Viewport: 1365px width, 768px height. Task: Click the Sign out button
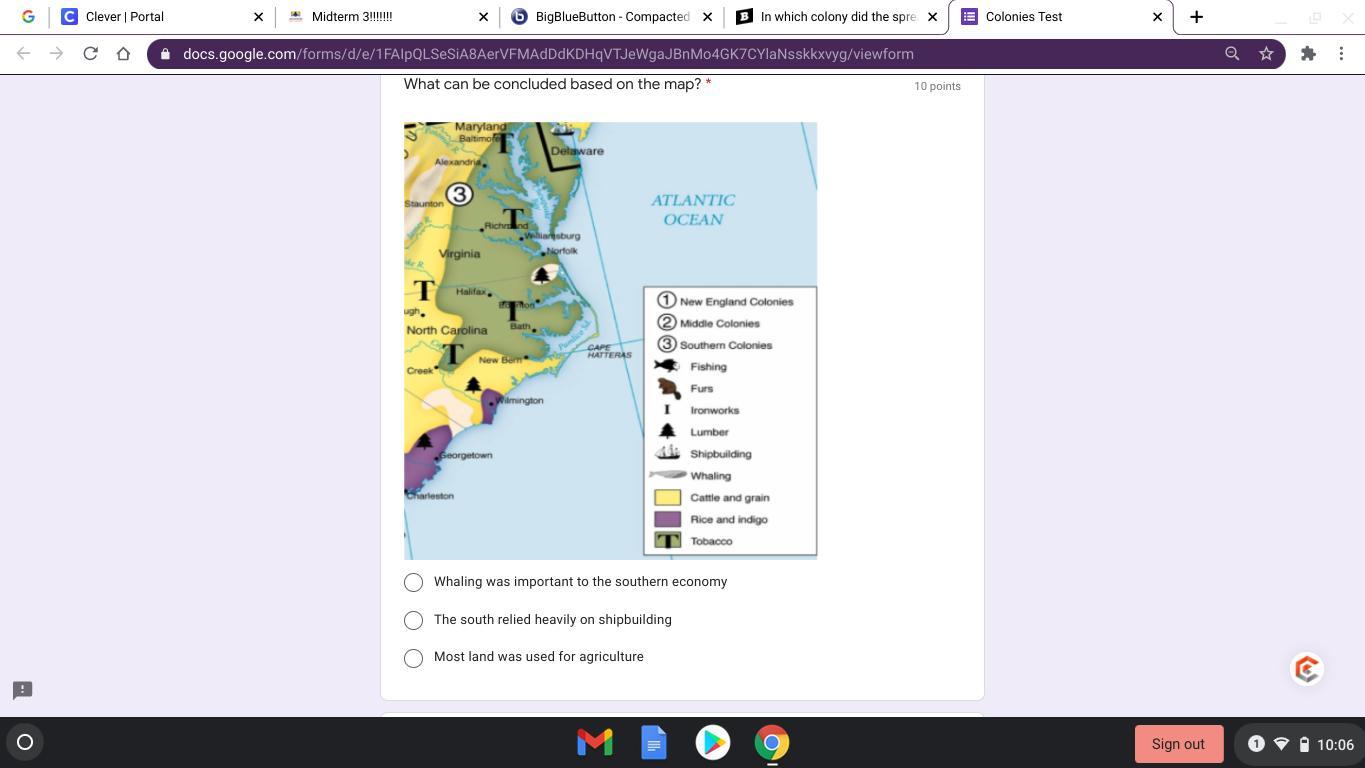coord(1178,744)
